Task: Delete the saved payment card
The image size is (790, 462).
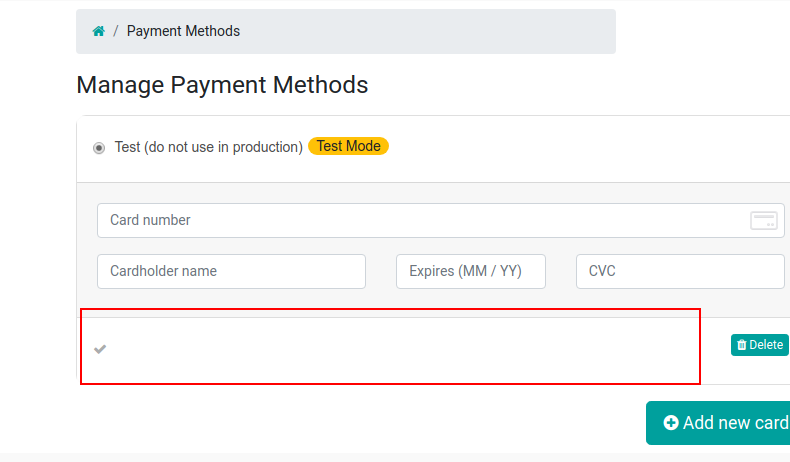Action: pos(759,345)
